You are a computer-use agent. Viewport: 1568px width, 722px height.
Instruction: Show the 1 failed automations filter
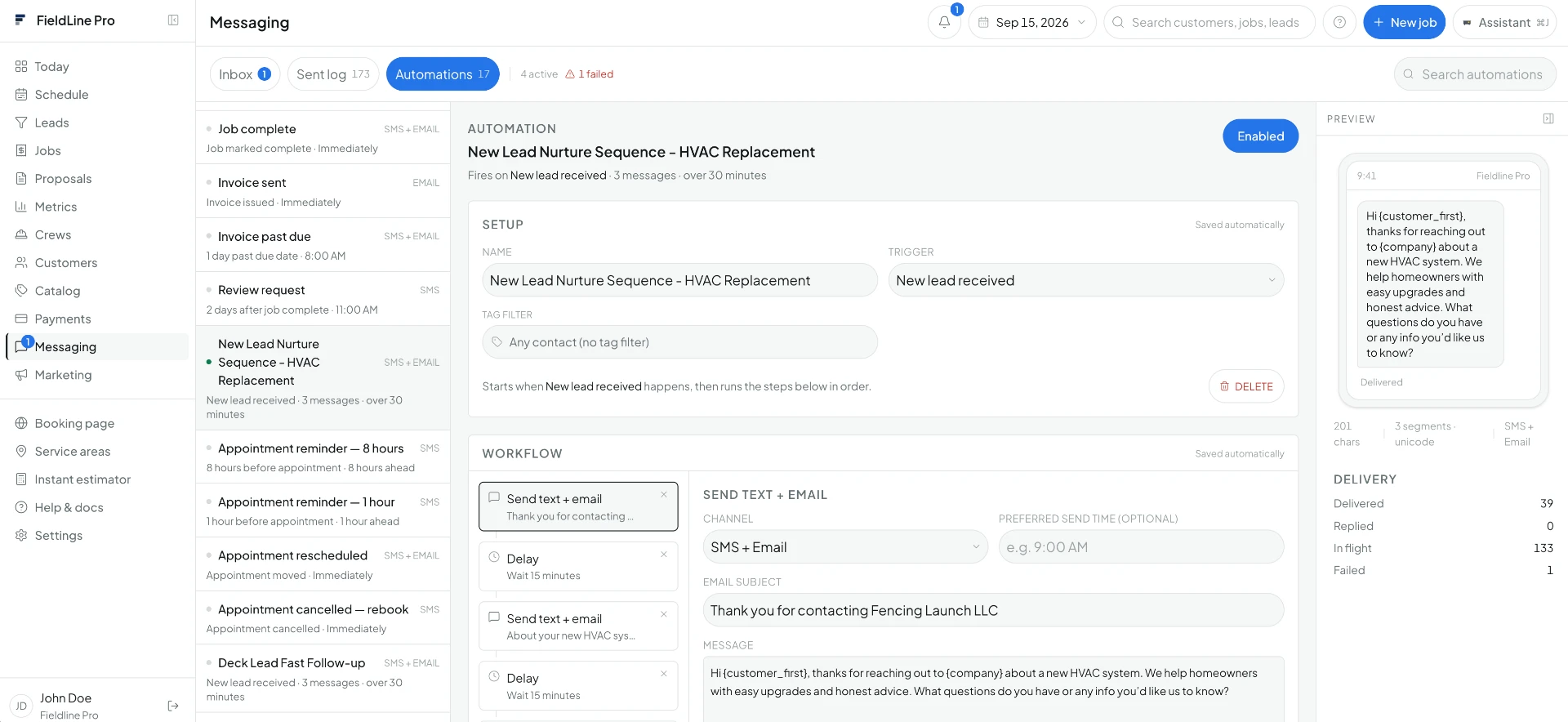pyautogui.click(x=590, y=74)
